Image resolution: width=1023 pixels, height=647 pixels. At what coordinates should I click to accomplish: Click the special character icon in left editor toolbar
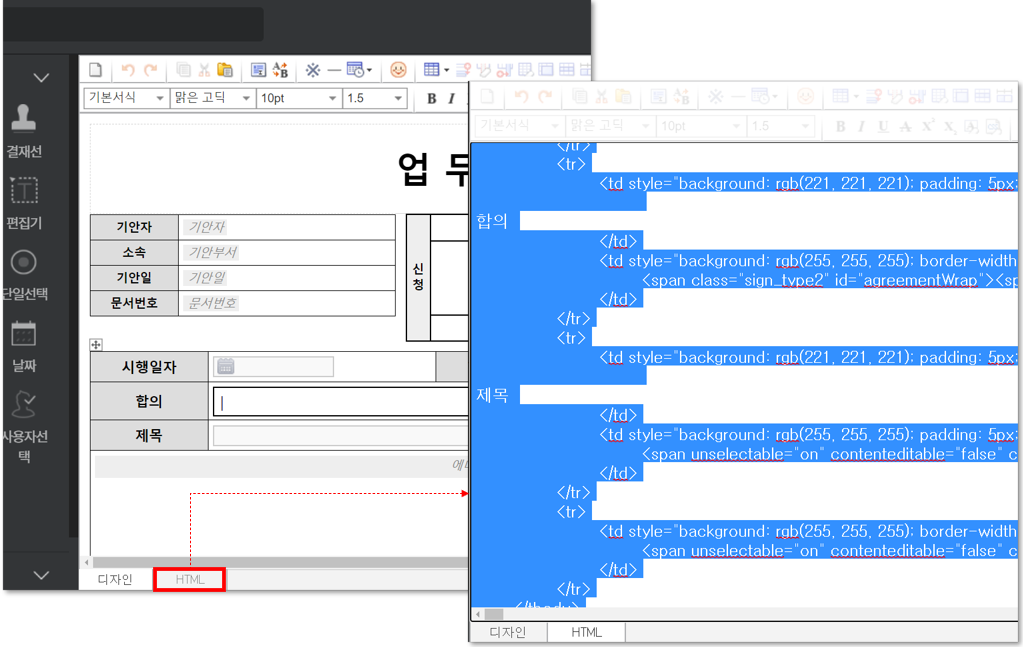(x=312, y=70)
